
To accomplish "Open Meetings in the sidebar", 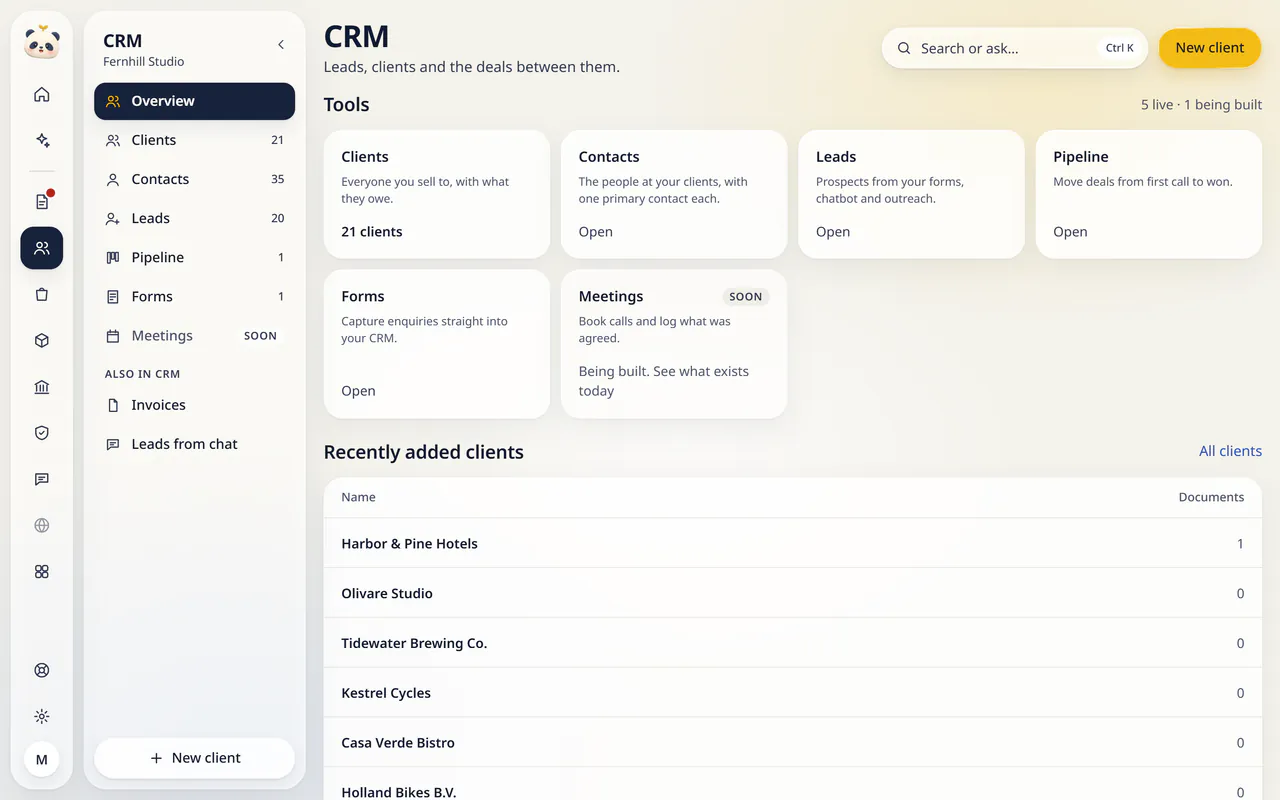I will click(x=195, y=336).
